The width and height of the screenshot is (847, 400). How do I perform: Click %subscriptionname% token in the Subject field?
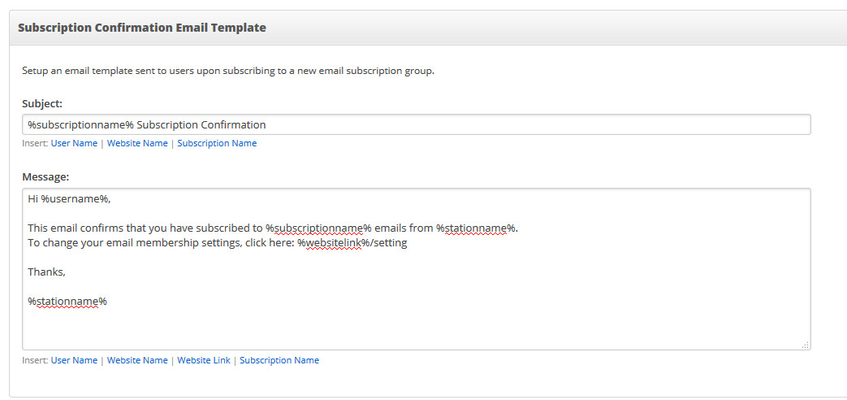point(81,125)
